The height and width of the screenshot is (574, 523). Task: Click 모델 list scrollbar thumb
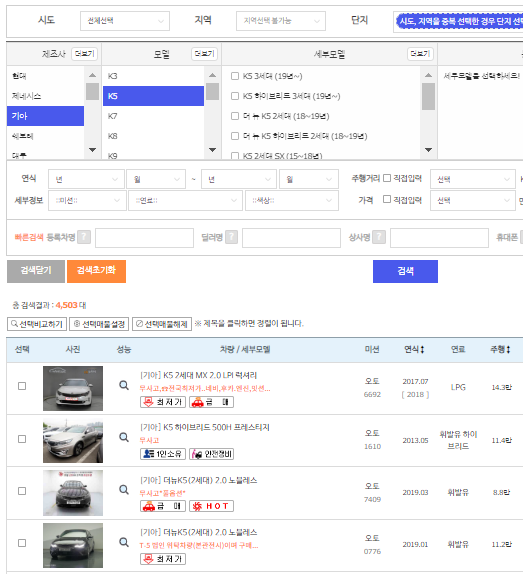[x=212, y=92]
